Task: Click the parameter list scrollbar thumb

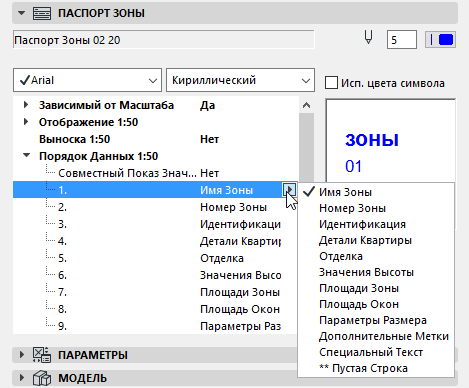Action: tap(306, 147)
